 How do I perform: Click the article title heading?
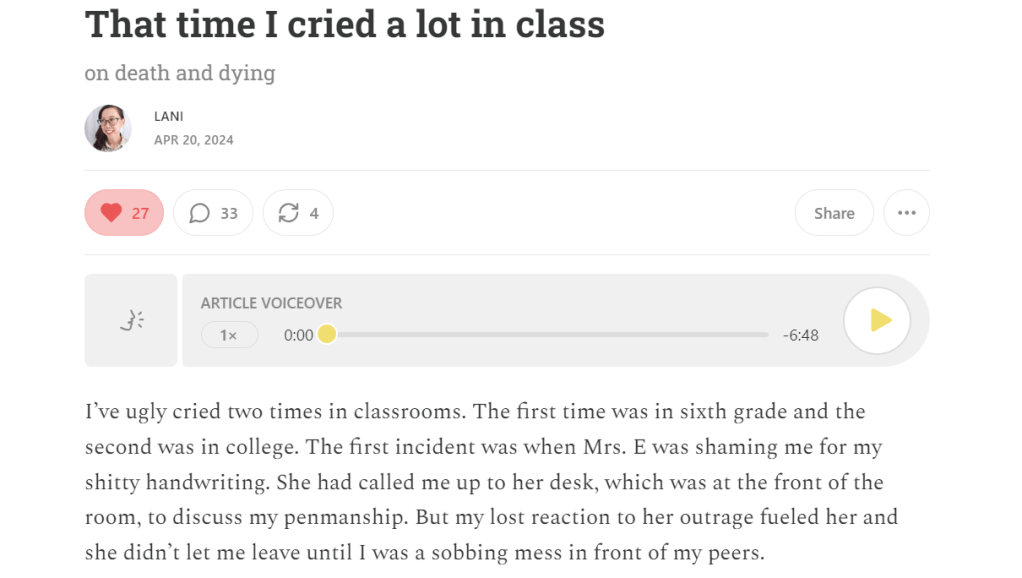click(344, 24)
